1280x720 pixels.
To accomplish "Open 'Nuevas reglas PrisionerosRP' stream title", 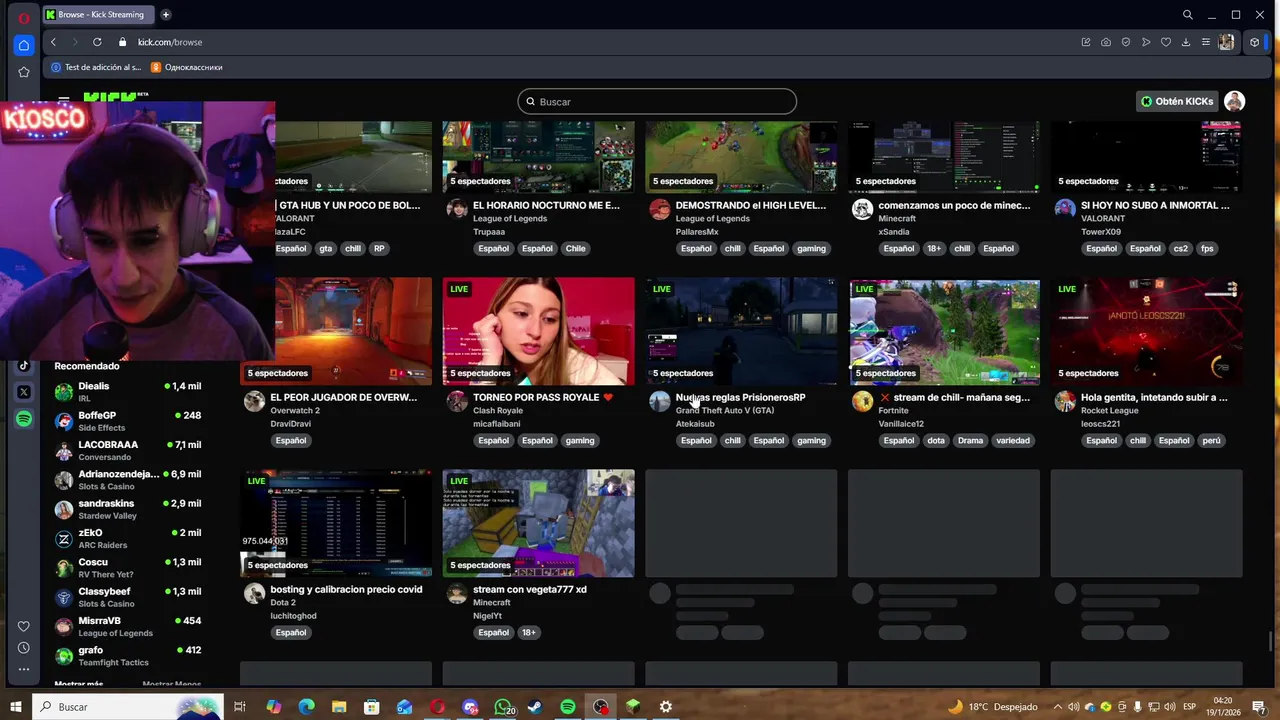I will pos(740,397).
